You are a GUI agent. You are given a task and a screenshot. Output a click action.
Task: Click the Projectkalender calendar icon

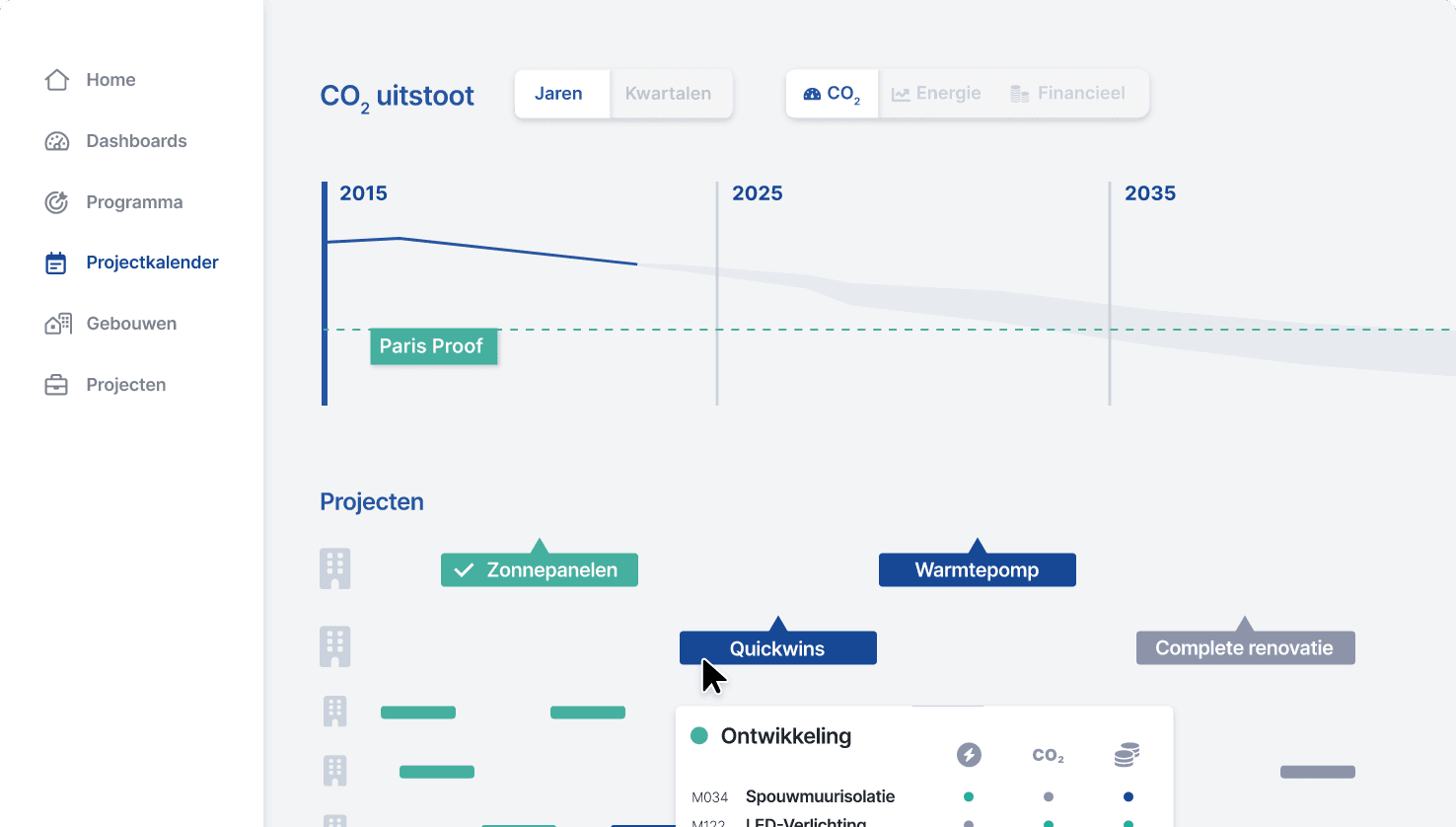pos(56,263)
